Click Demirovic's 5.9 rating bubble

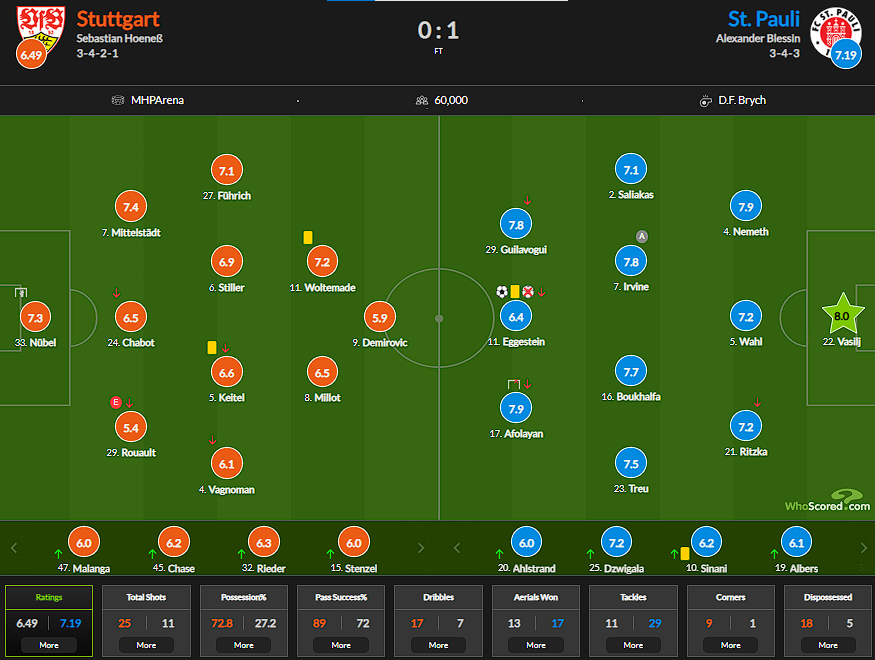(x=379, y=317)
